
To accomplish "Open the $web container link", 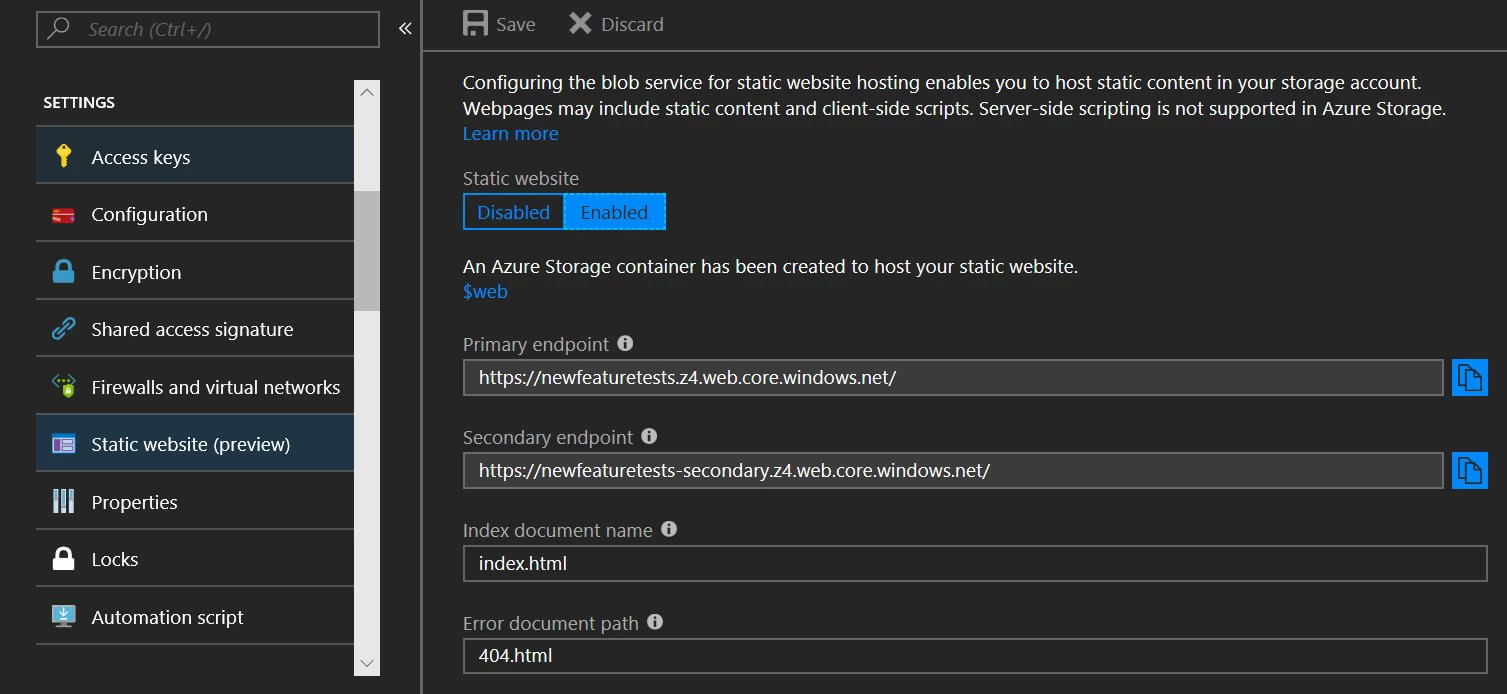I will tap(485, 291).
